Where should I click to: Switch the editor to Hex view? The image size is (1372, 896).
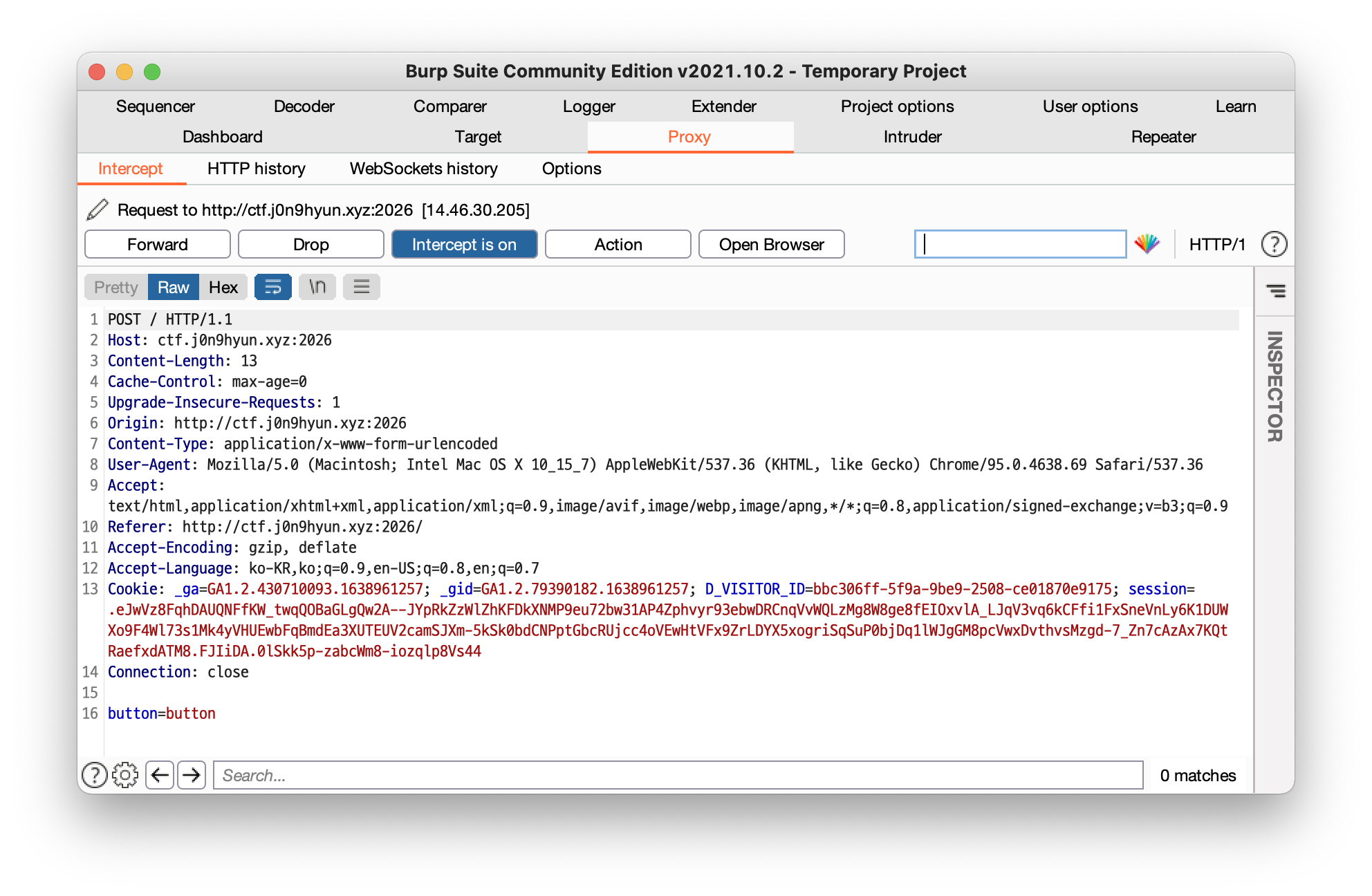tap(223, 287)
